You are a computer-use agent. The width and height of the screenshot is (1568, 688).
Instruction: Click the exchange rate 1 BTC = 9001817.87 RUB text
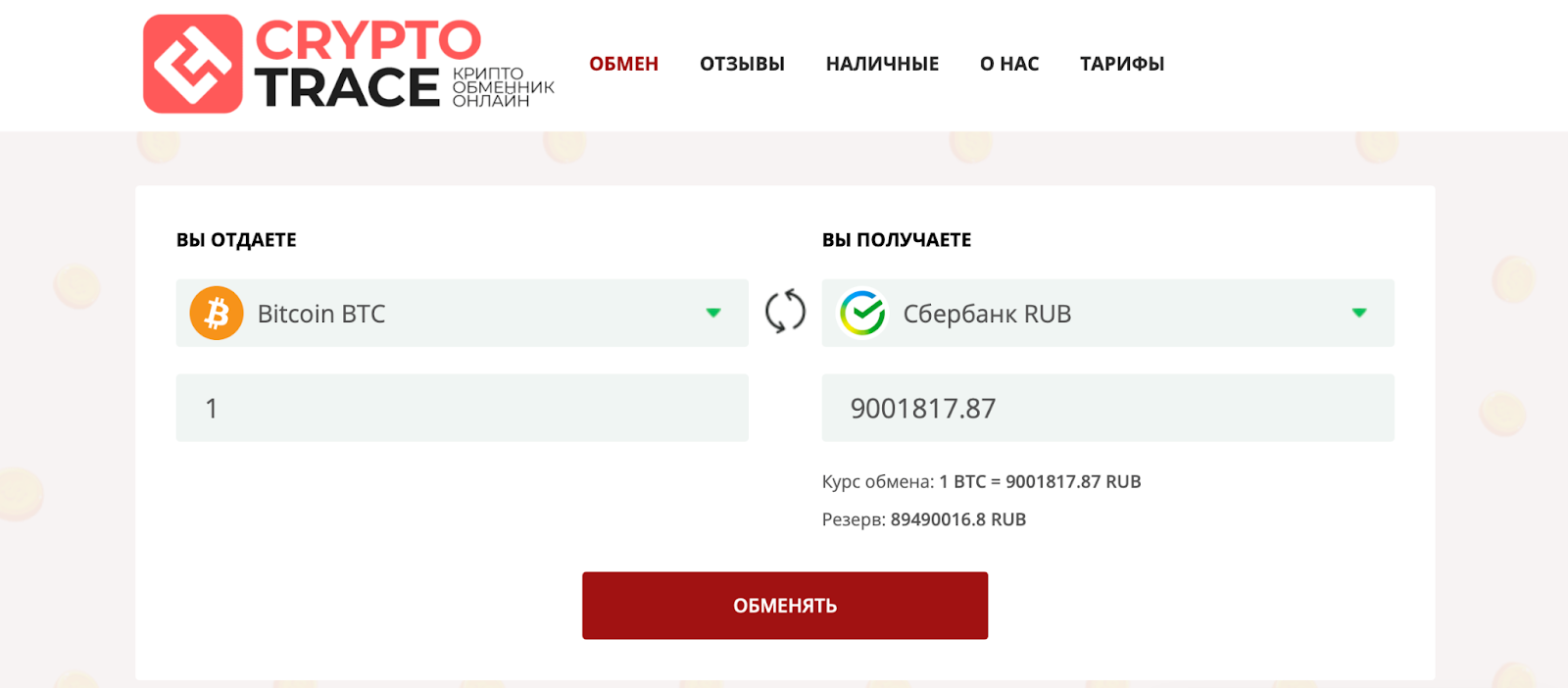click(1040, 481)
